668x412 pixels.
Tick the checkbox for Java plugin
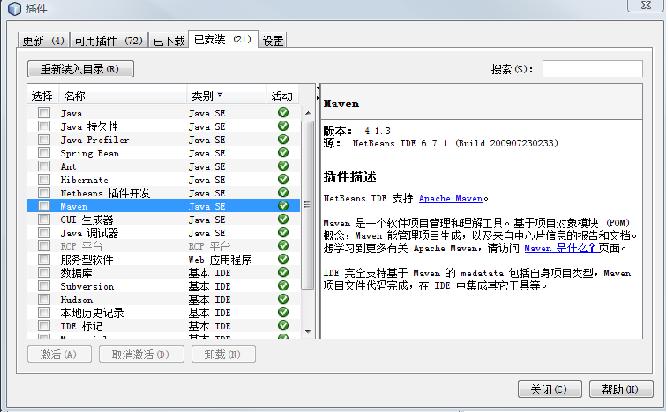coord(44,112)
